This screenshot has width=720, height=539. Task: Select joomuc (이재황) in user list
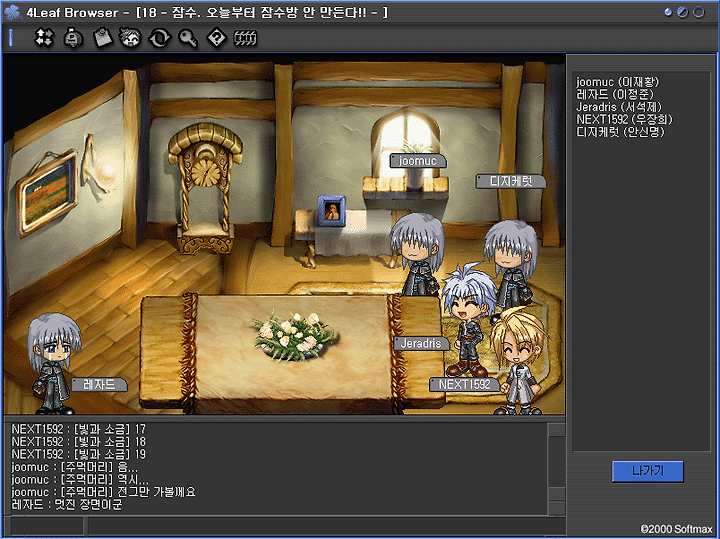click(x=618, y=82)
